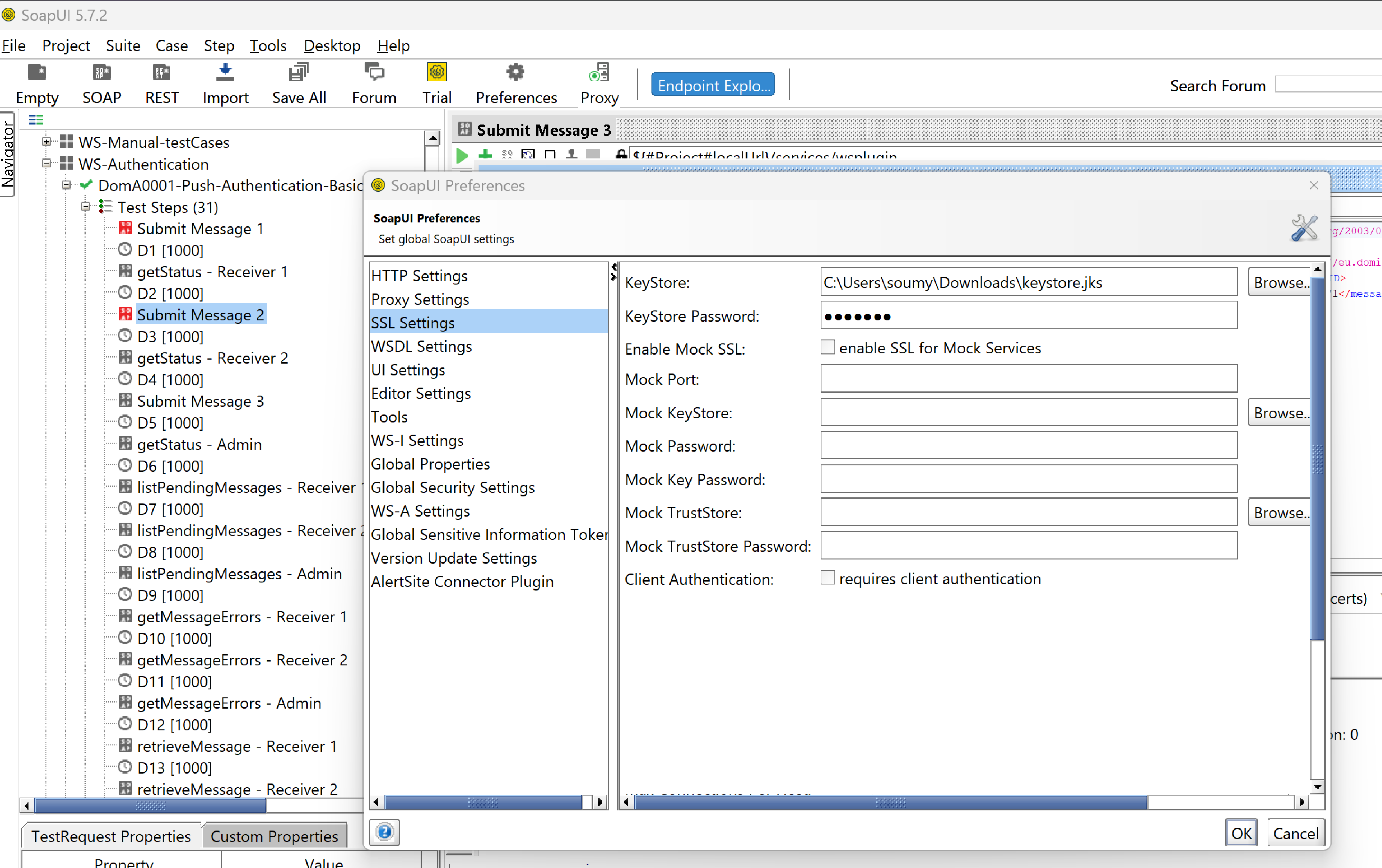Click into the KeyStore Password field
Image resolution: width=1382 pixels, height=868 pixels.
(1029, 316)
